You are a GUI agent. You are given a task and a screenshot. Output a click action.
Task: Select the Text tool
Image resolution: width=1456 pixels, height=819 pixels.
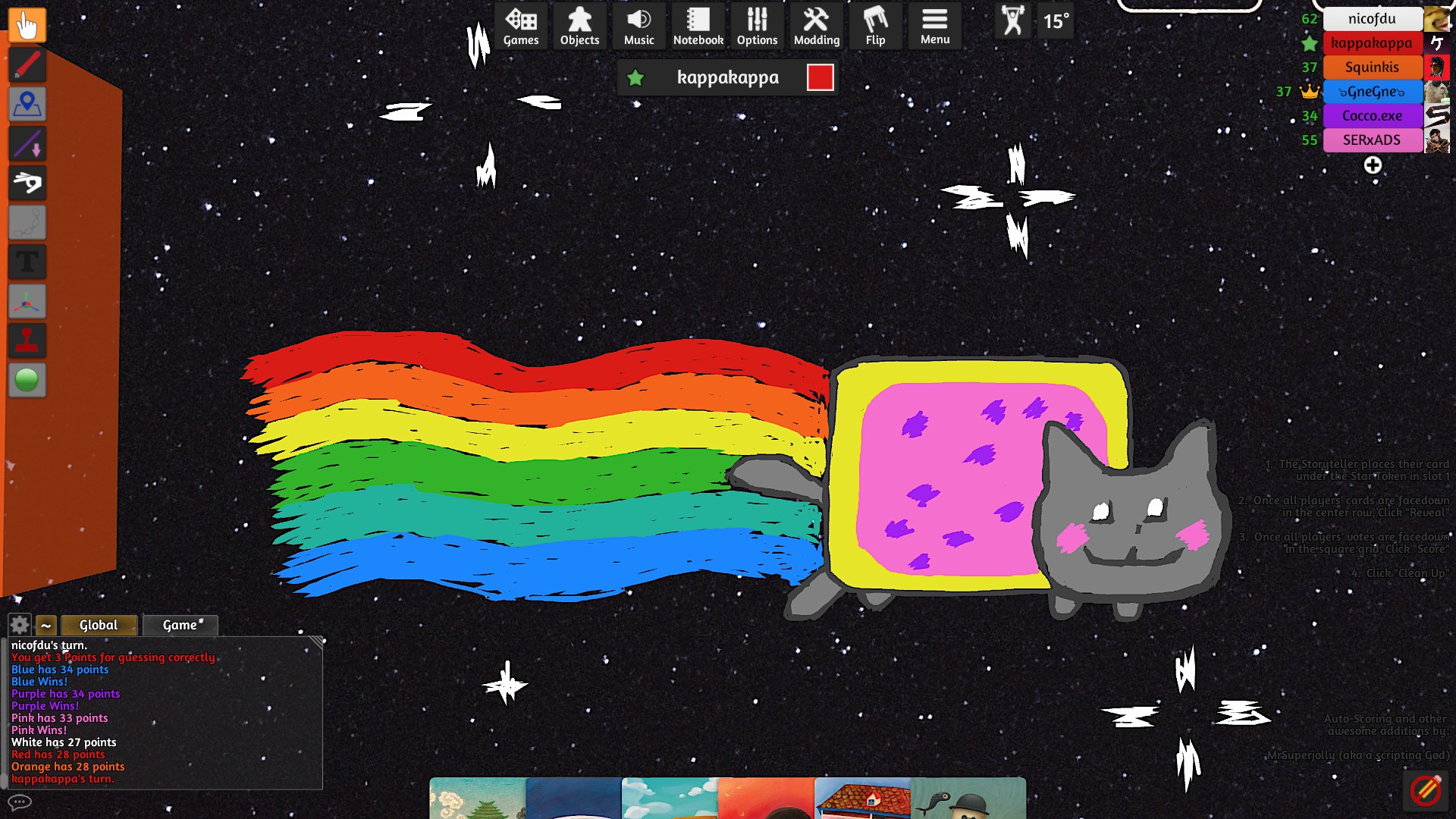coord(27,262)
